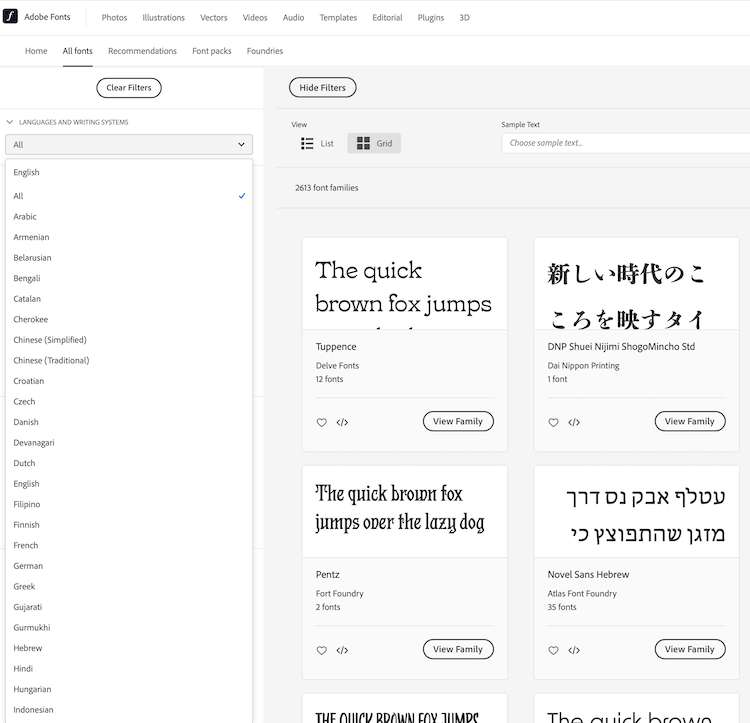
Task: Select German language option
Action: coord(129,566)
